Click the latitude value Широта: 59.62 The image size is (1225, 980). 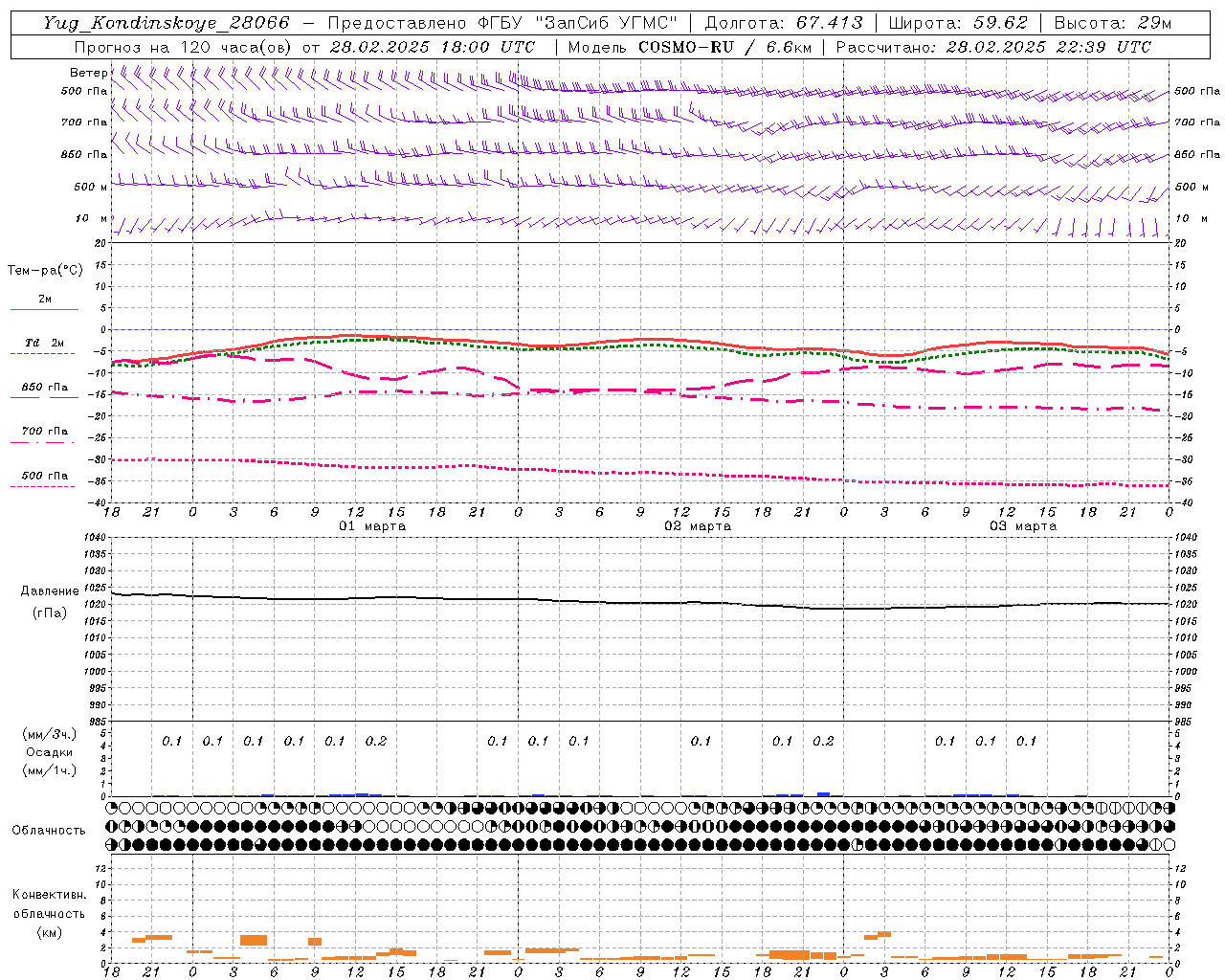pyautogui.click(x=958, y=23)
